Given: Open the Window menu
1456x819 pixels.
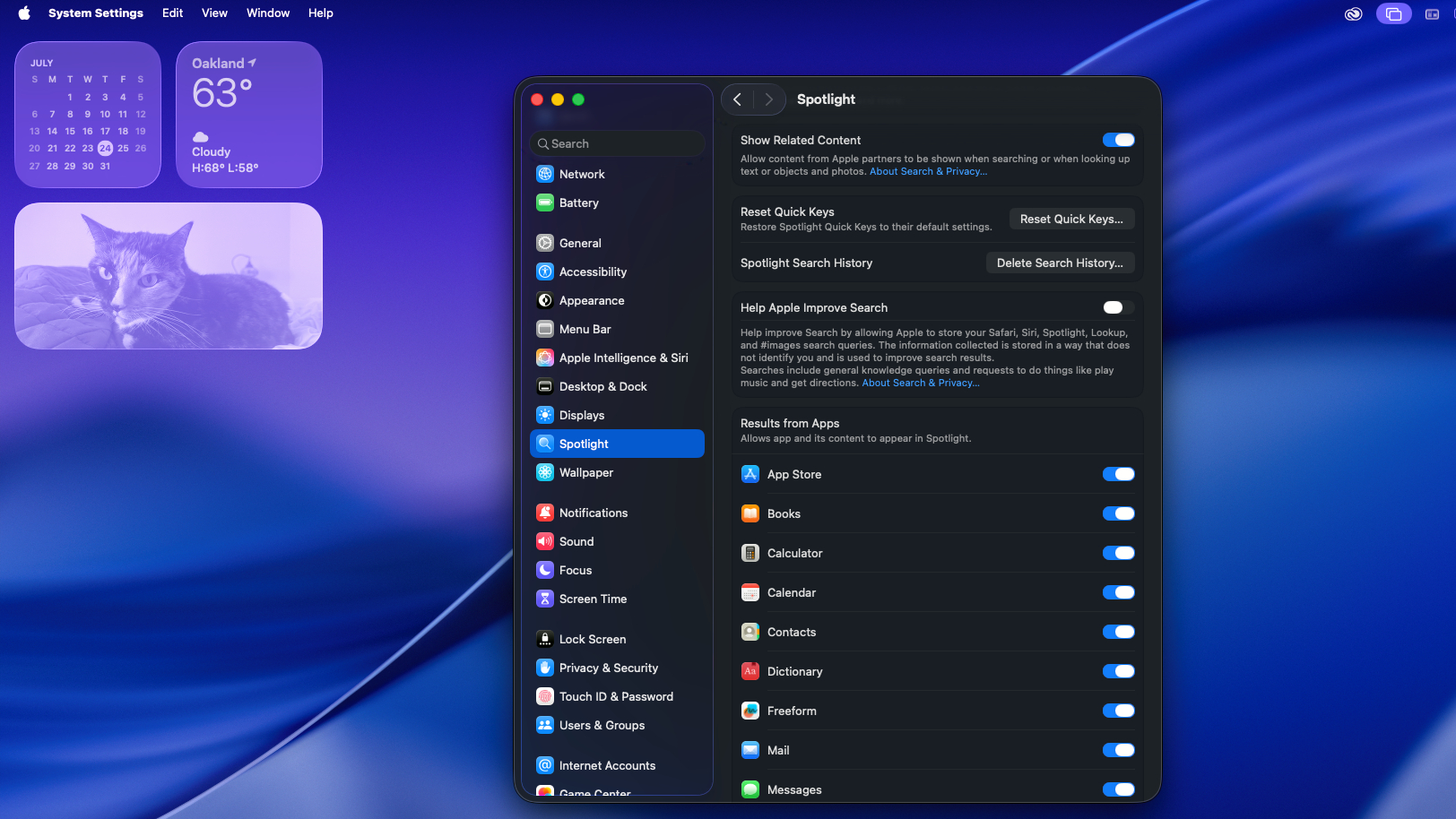Looking at the screenshot, I should tap(268, 13).
